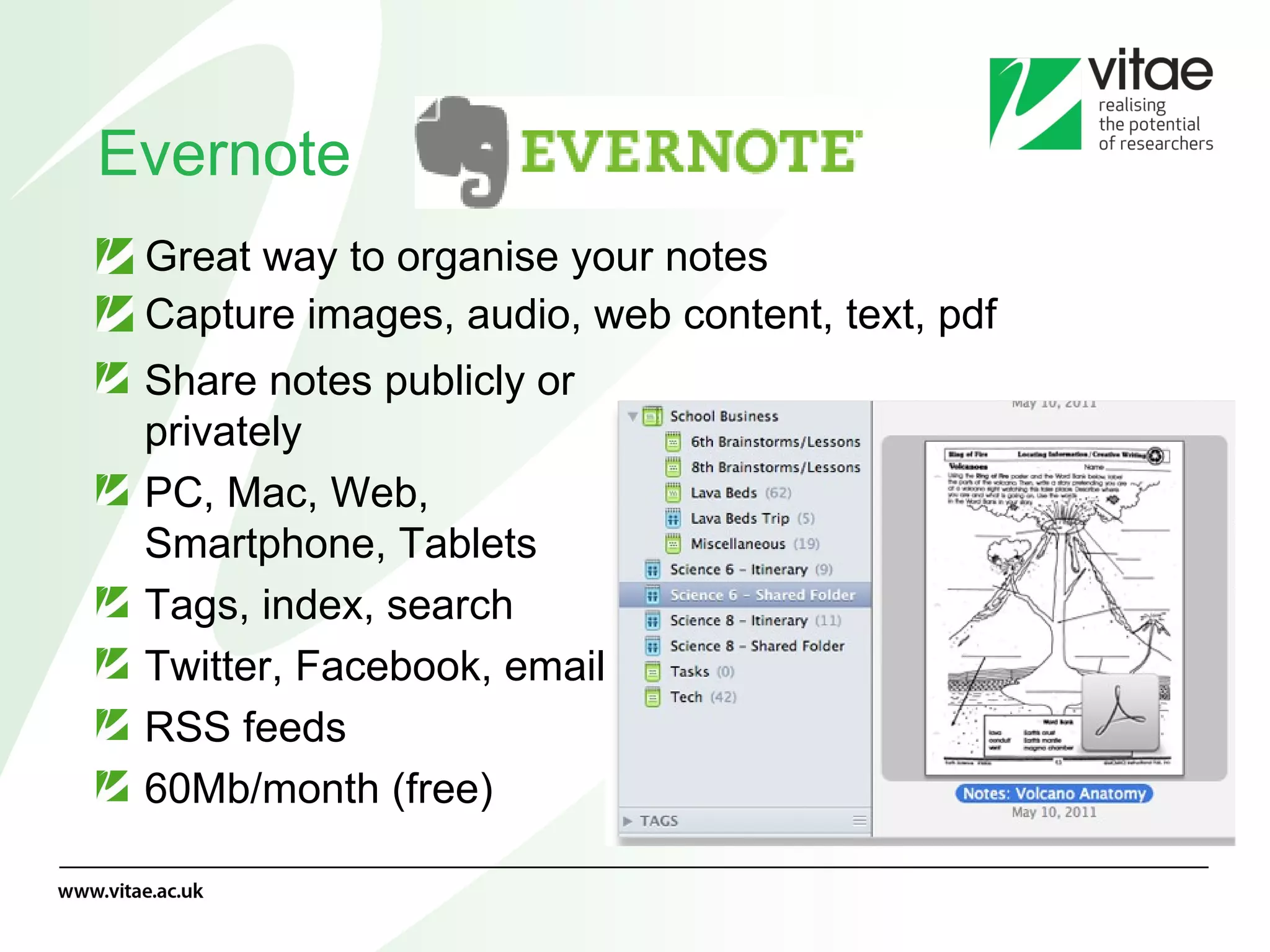Click the Tech notebook icon
Screen dimensions: 1270x952
[652, 697]
